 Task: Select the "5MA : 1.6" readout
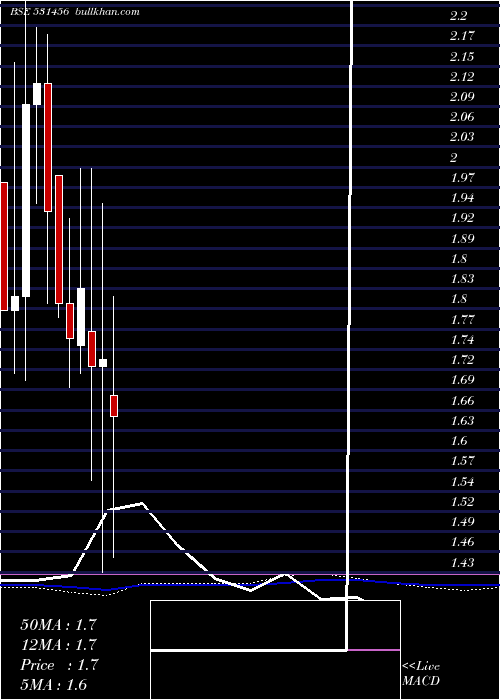pyautogui.click(x=54, y=685)
